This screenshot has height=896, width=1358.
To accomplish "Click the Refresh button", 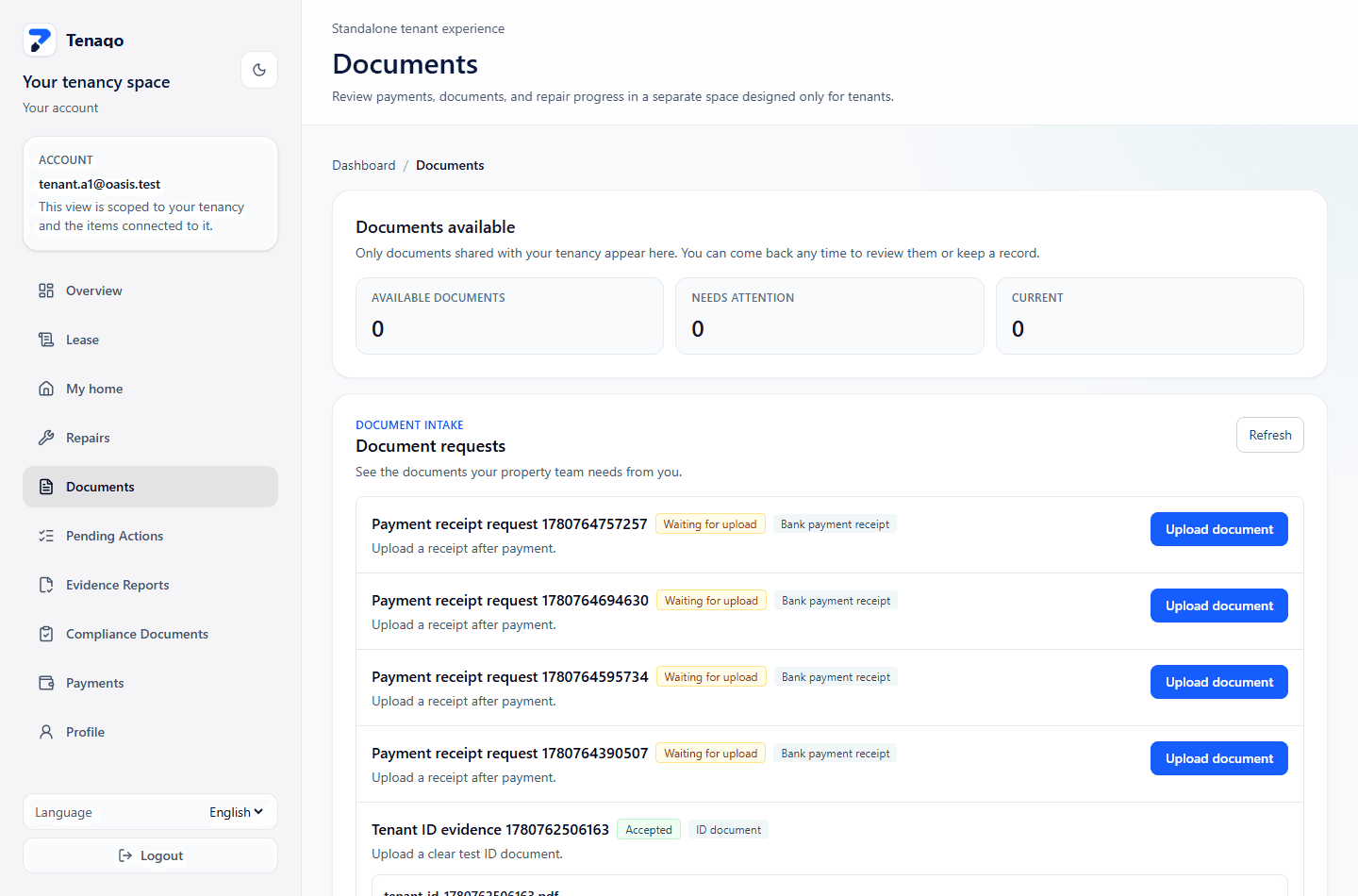I will tap(1269, 435).
